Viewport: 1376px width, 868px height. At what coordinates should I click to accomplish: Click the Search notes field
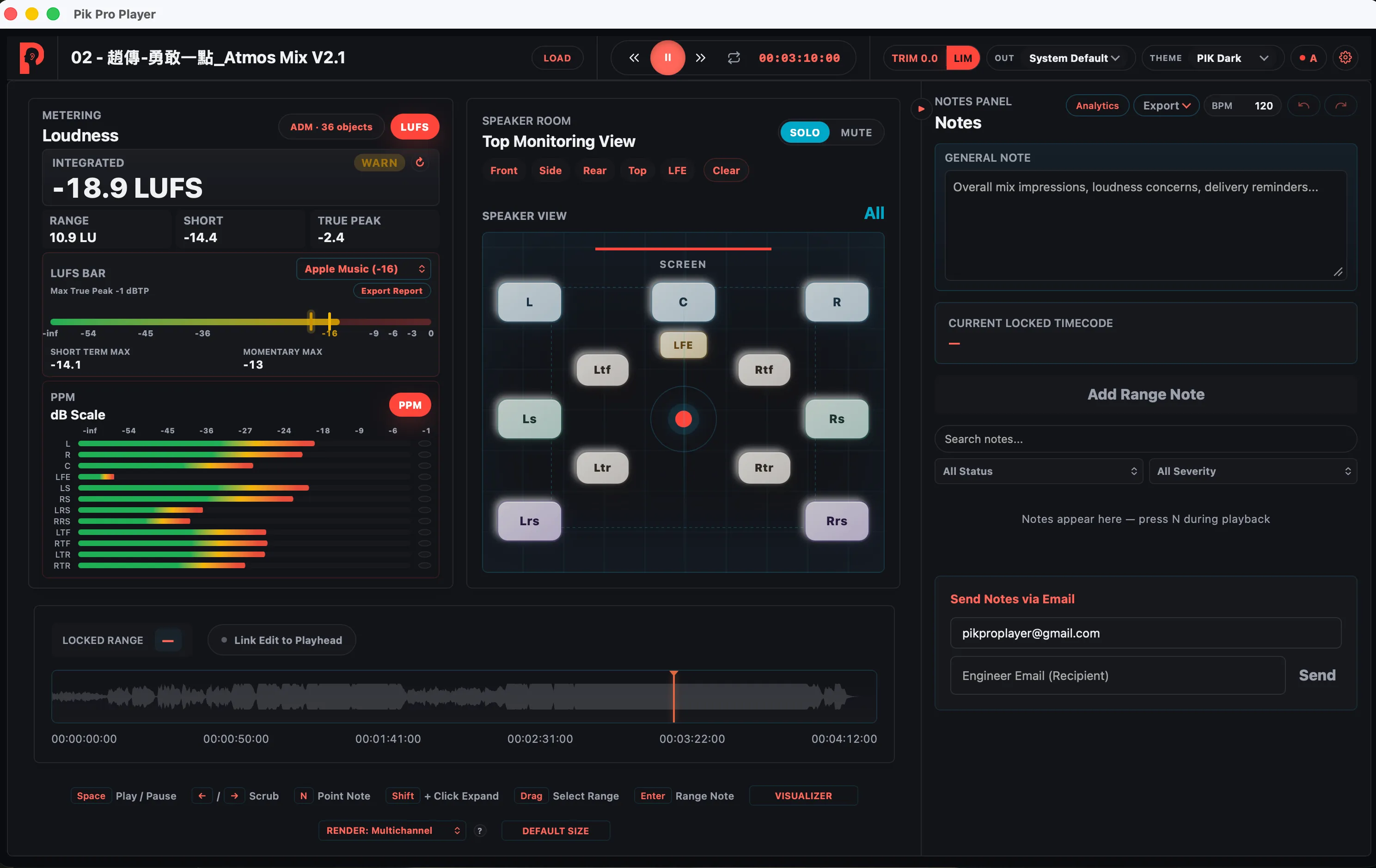pos(1145,439)
